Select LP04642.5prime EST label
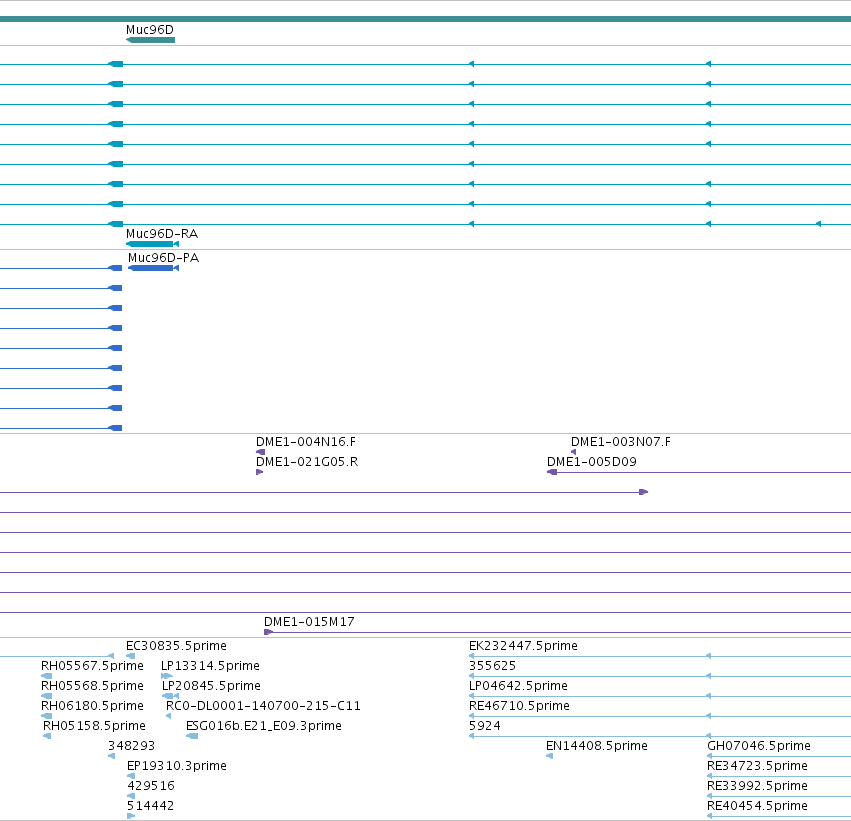Viewport: 851px width, 821px height. pyautogui.click(x=518, y=686)
